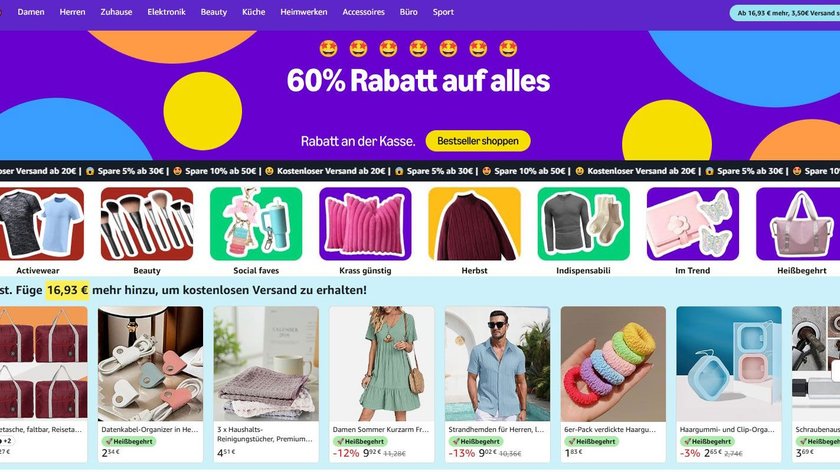Open the Elektronik menu item
Viewport: 840px width, 472px height.
click(x=167, y=12)
